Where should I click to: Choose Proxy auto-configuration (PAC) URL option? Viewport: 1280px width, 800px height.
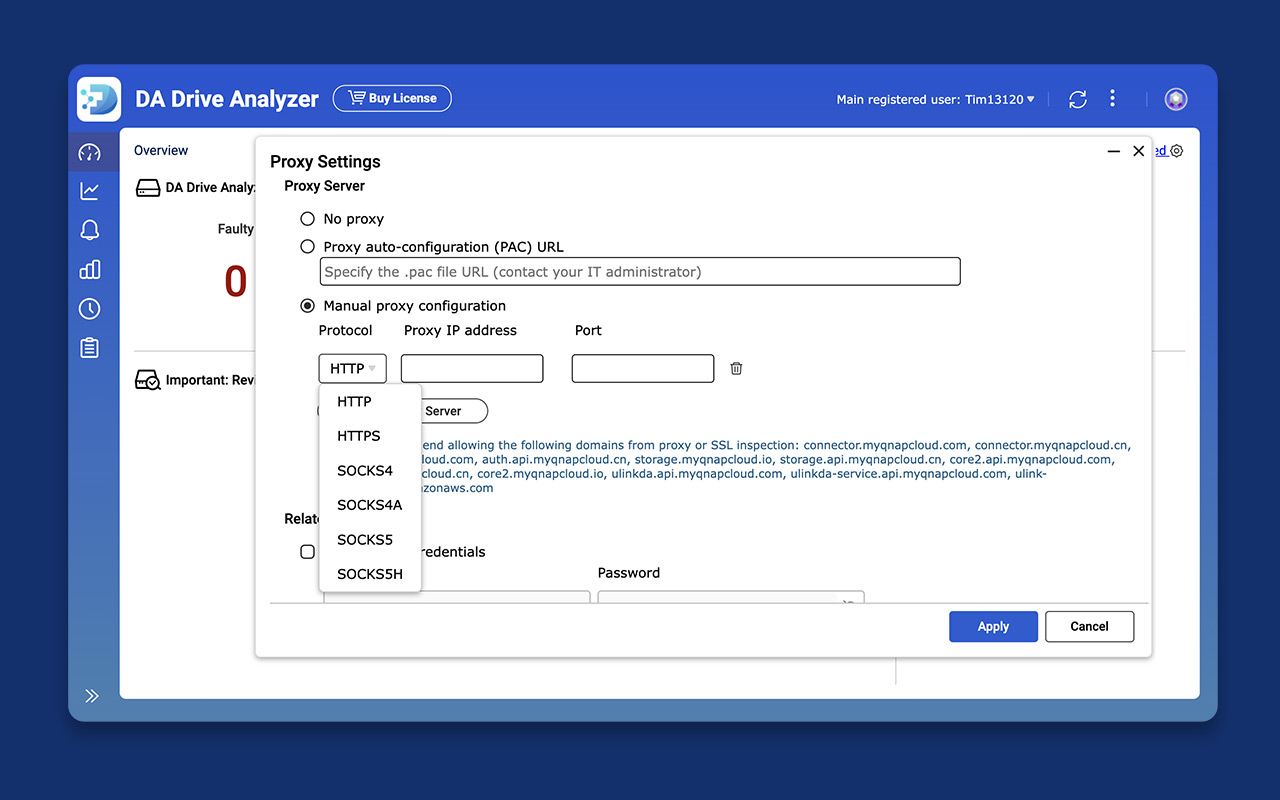pos(307,246)
